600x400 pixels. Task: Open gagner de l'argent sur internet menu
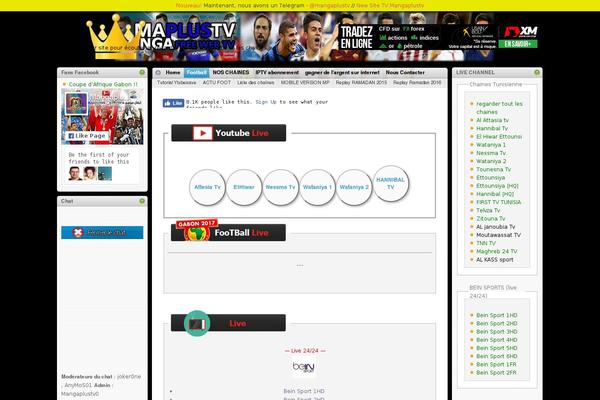pyautogui.click(x=342, y=72)
